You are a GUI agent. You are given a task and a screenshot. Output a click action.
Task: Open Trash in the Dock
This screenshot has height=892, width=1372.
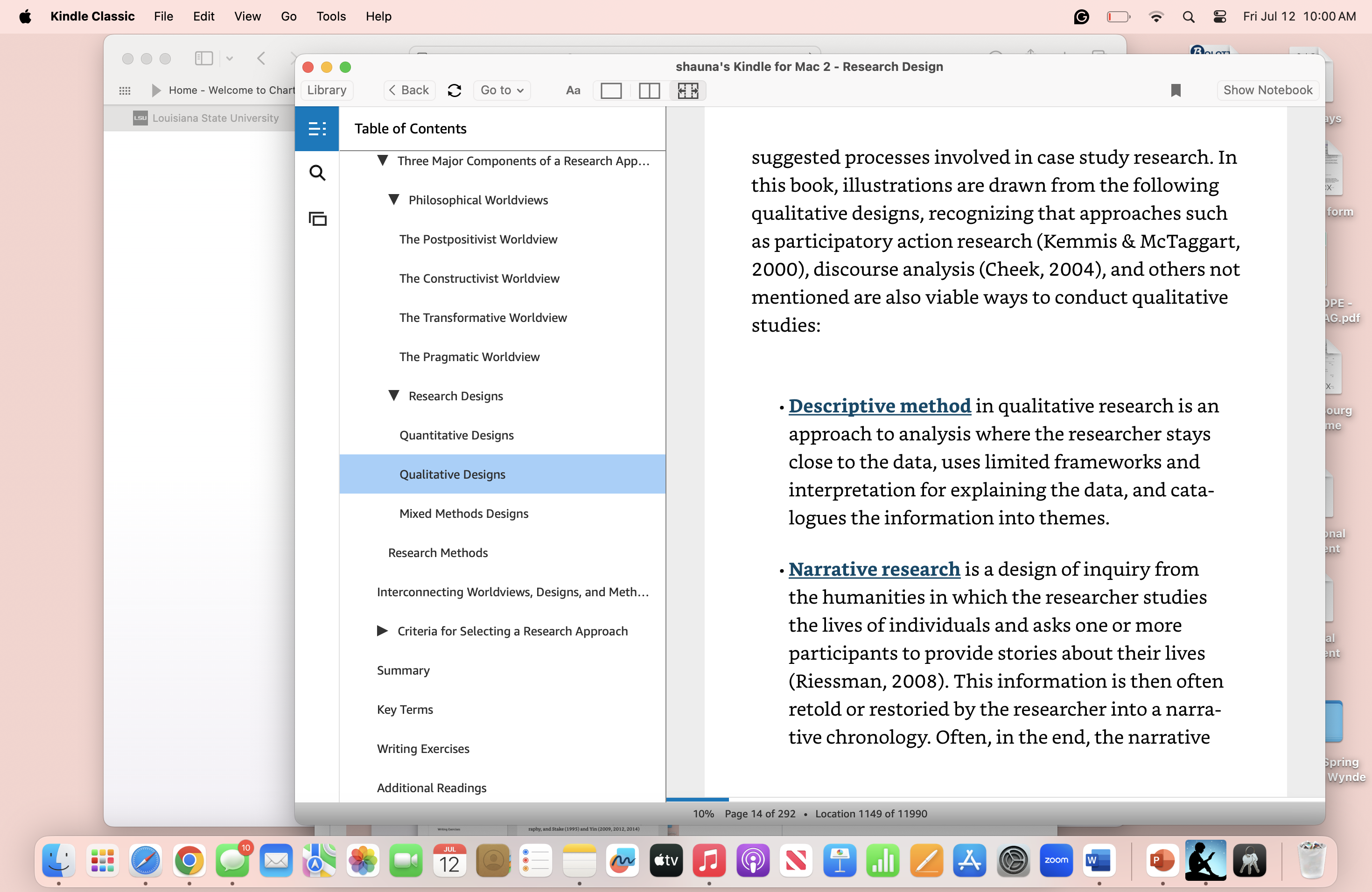(1311, 860)
